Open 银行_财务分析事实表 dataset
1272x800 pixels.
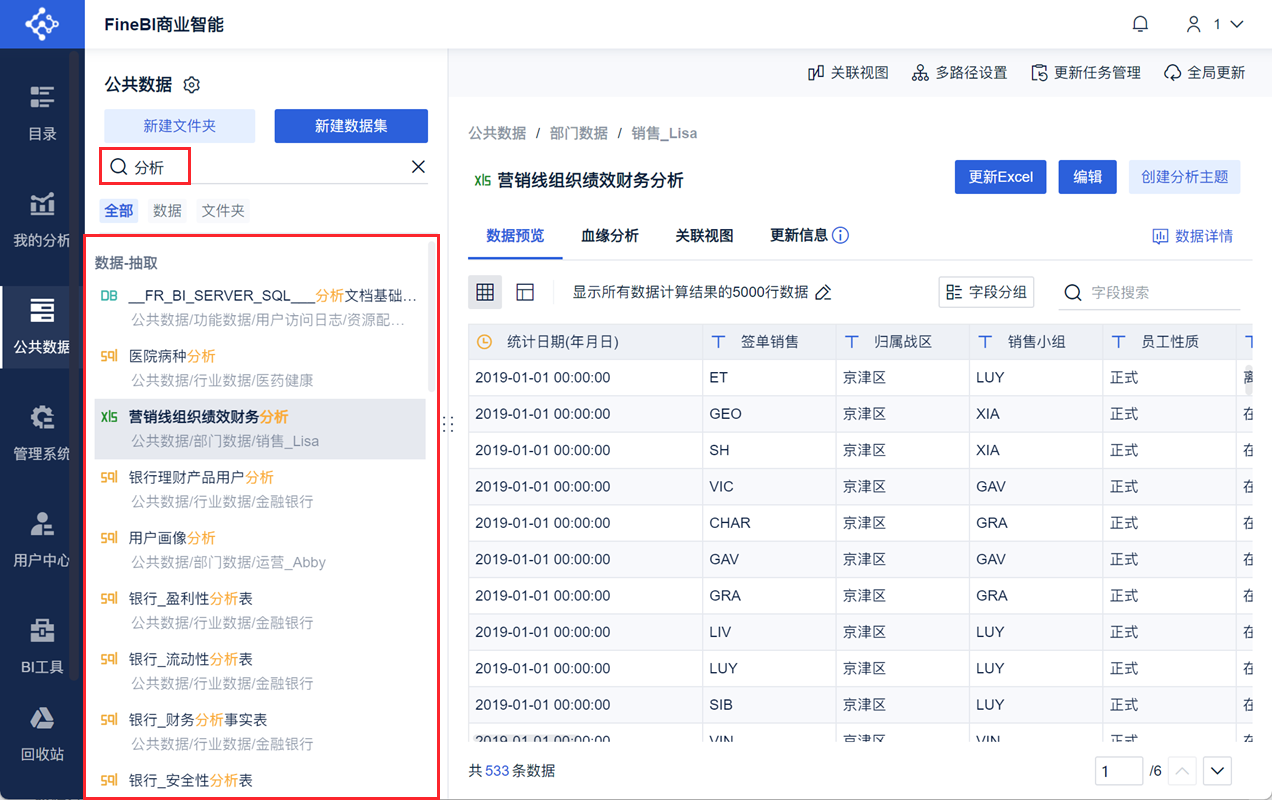(x=260, y=732)
